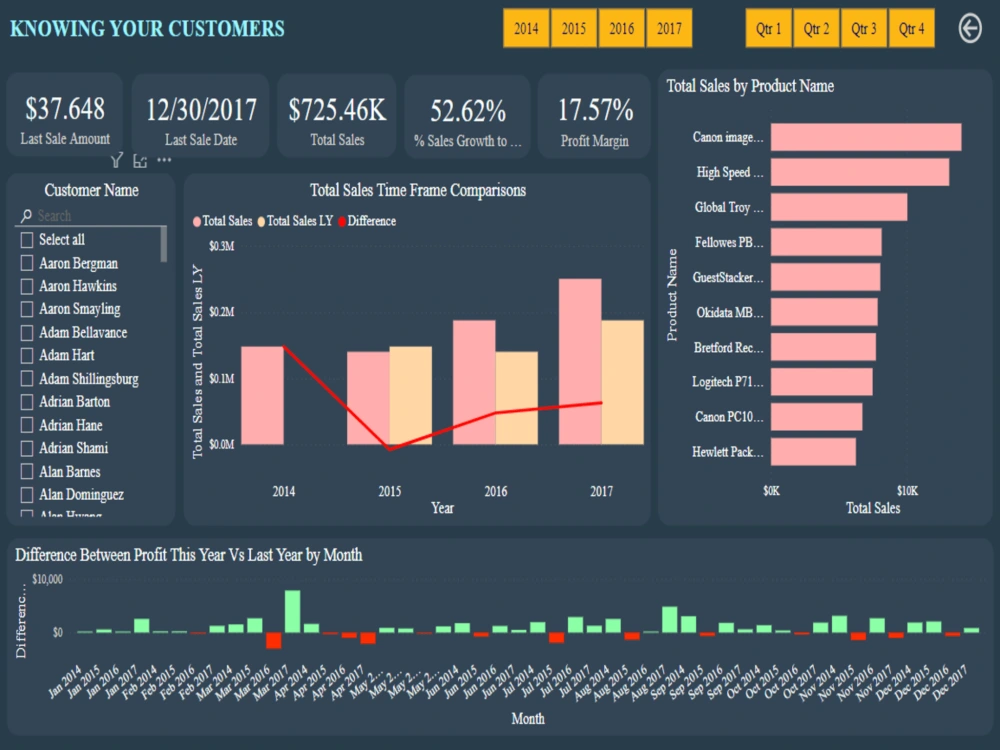Viewport: 1000px width, 750px height.
Task: Select the 2016 year button
Action: tap(622, 28)
